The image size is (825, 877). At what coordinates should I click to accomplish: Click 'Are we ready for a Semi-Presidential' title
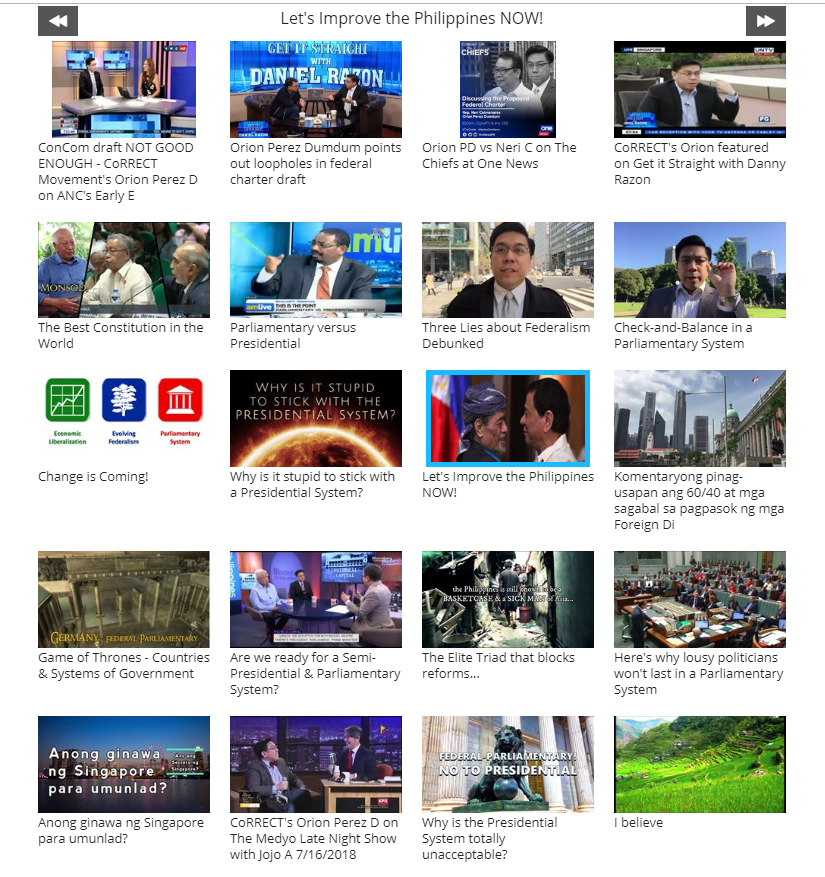tap(315, 673)
